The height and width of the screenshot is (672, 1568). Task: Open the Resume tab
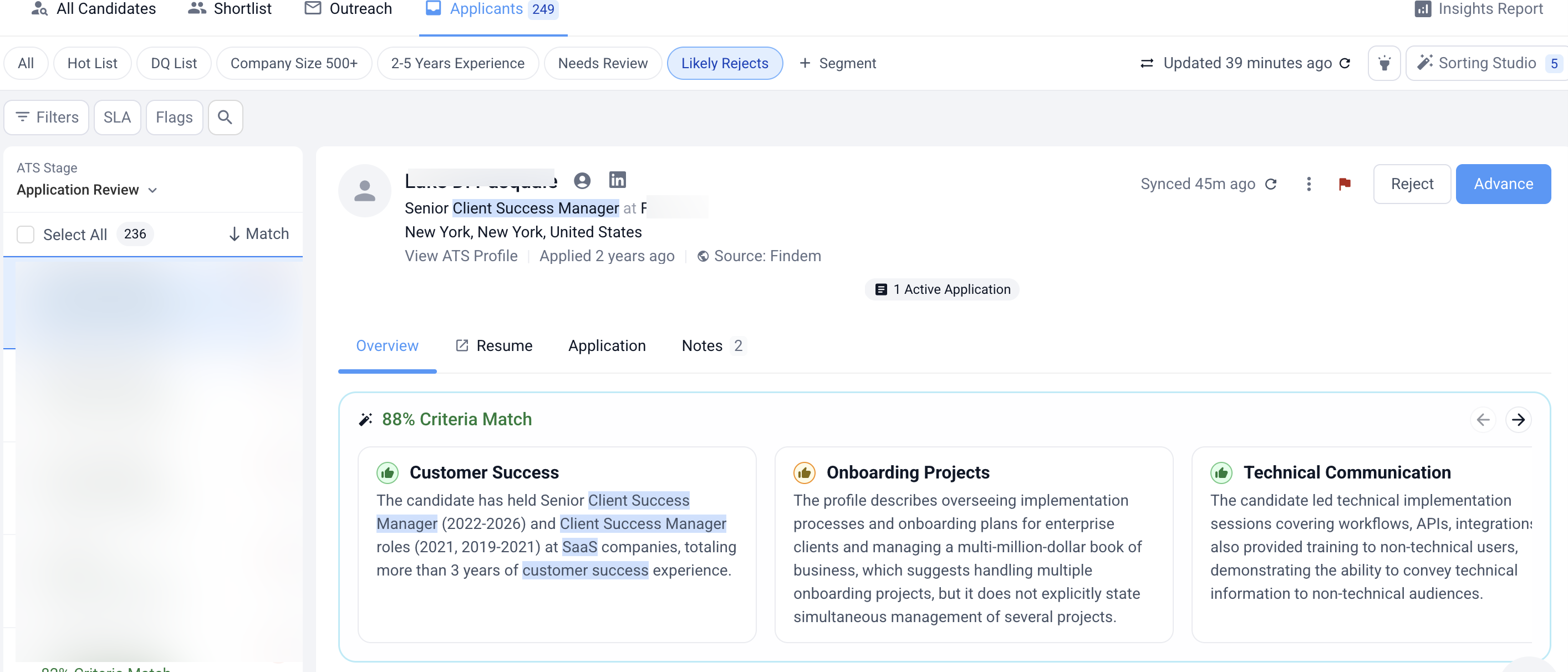pos(493,346)
